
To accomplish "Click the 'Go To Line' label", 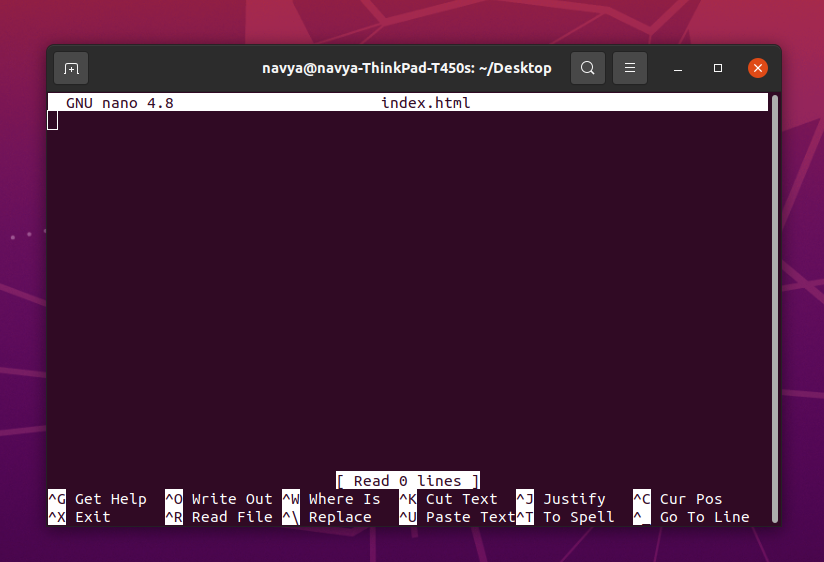I will pyautogui.click(x=705, y=517).
